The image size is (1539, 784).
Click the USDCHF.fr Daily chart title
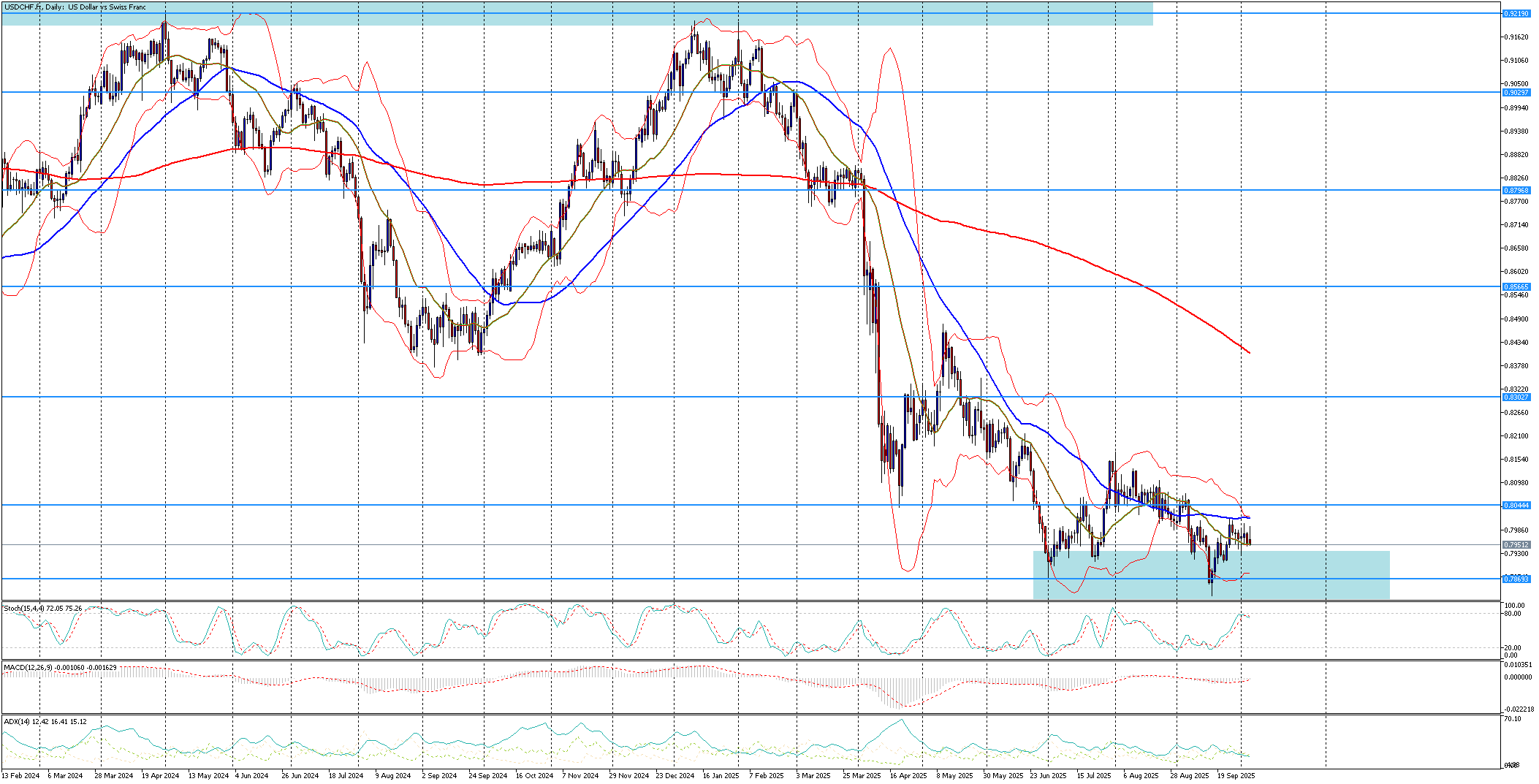(x=75, y=7)
